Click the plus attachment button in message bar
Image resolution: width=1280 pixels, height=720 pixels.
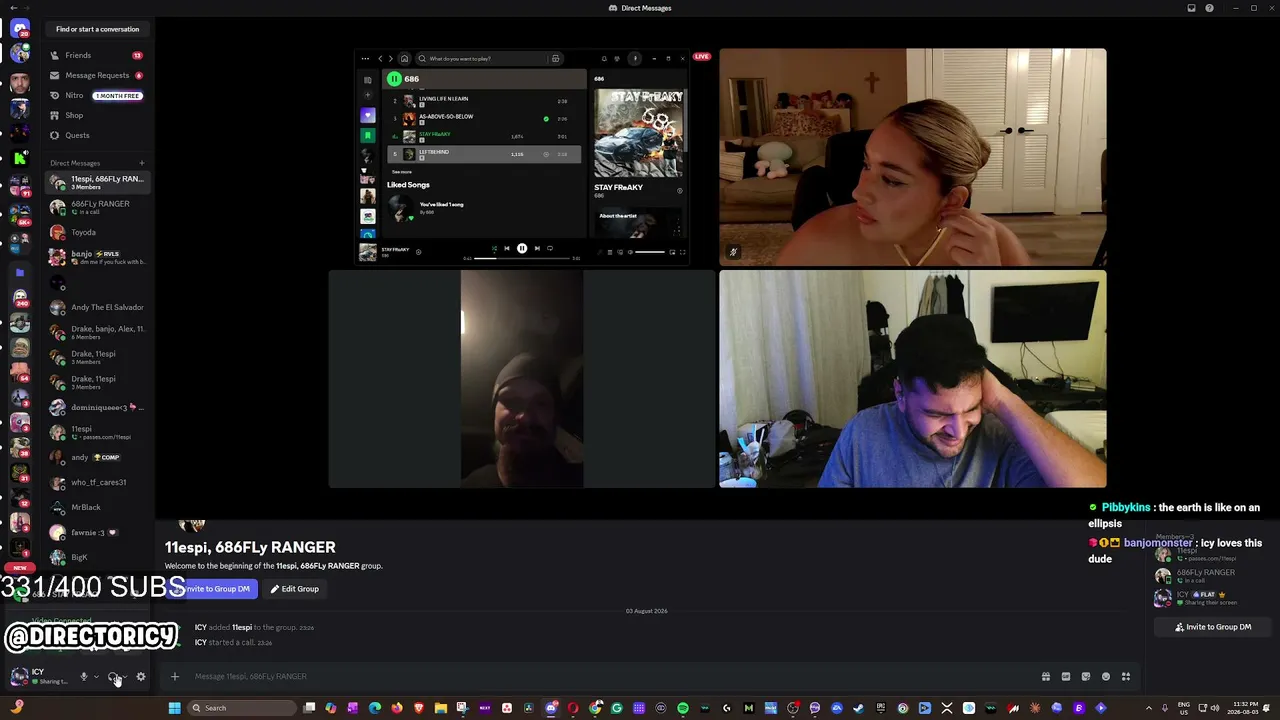click(x=174, y=676)
